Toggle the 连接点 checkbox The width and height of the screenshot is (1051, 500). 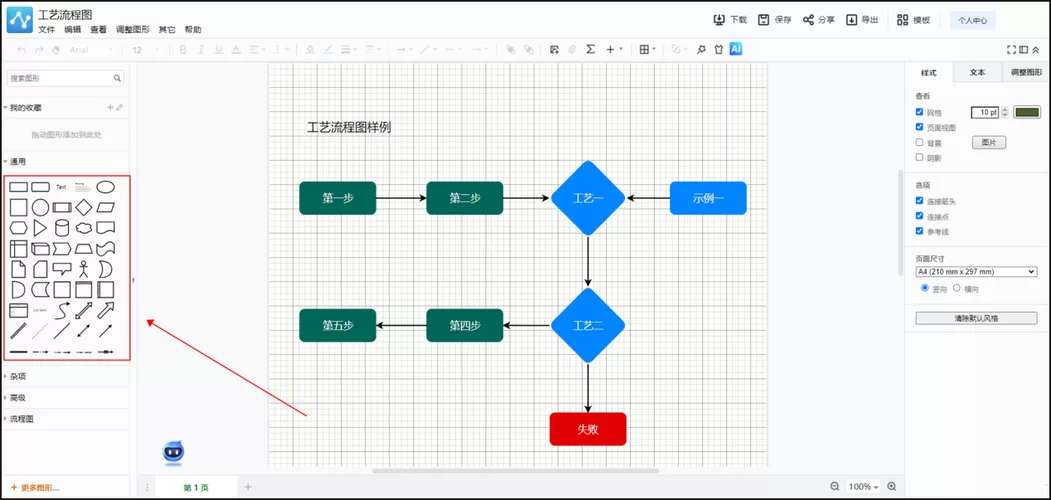(920, 216)
